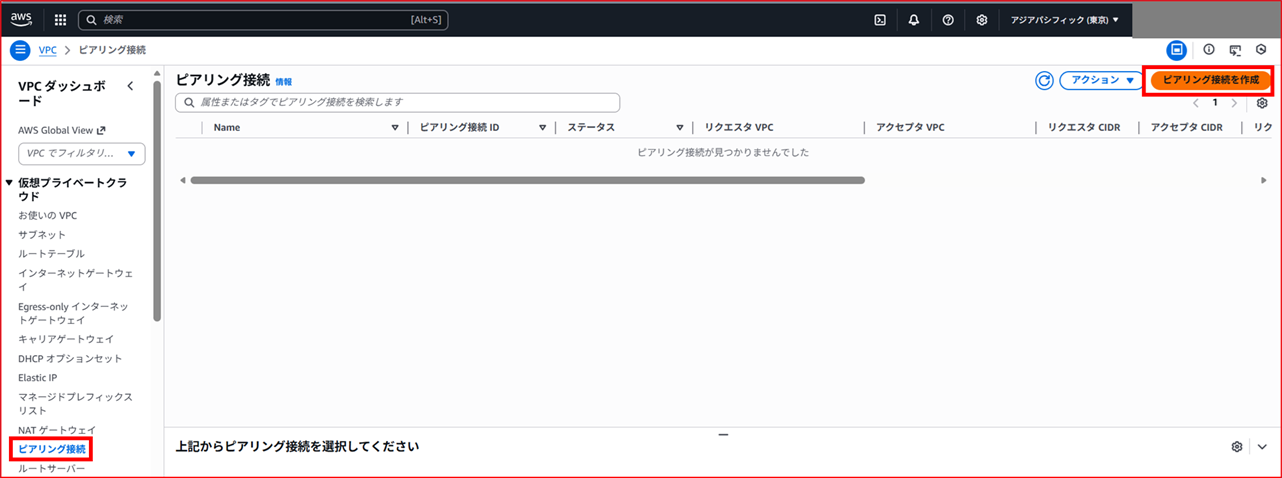This screenshot has width=1282, height=478.
Task: Open the help question mark icon
Action: pyautogui.click(x=948, y=19)
